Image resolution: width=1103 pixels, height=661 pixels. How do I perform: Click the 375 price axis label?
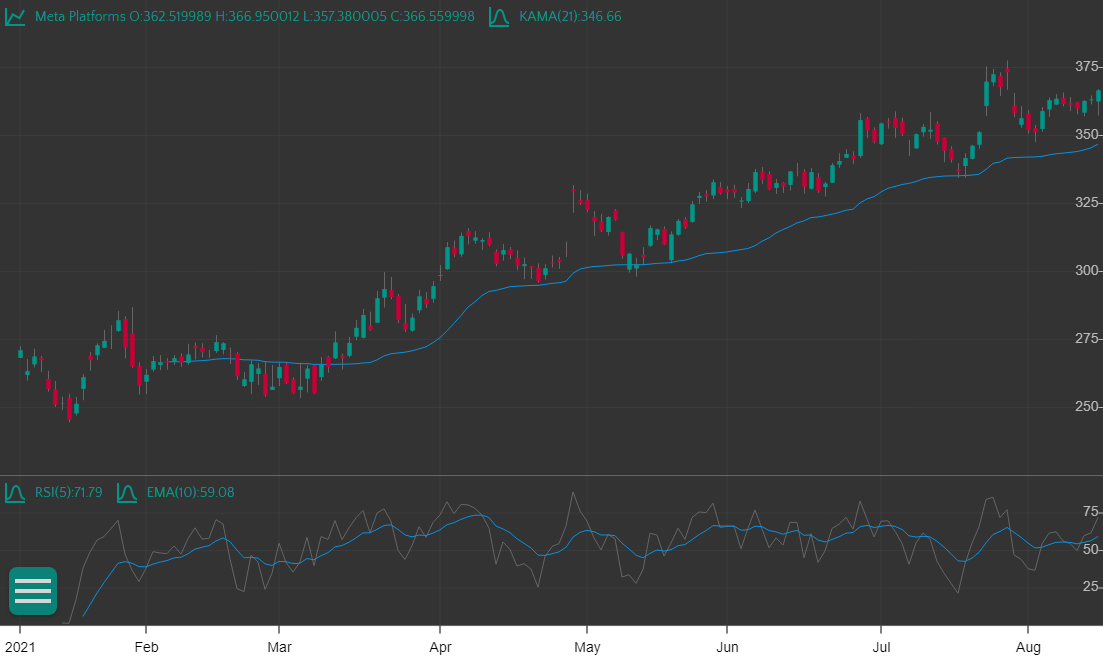(x=1086, y=67)
